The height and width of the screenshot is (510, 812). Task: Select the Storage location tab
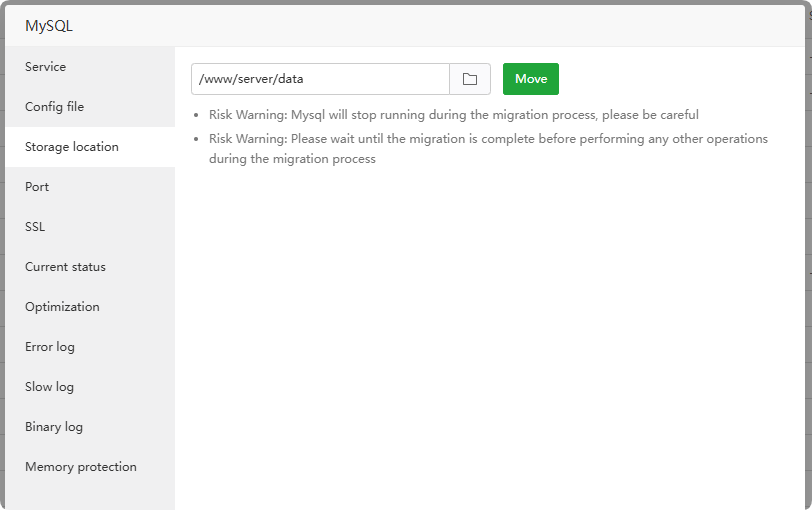(72, 147)
